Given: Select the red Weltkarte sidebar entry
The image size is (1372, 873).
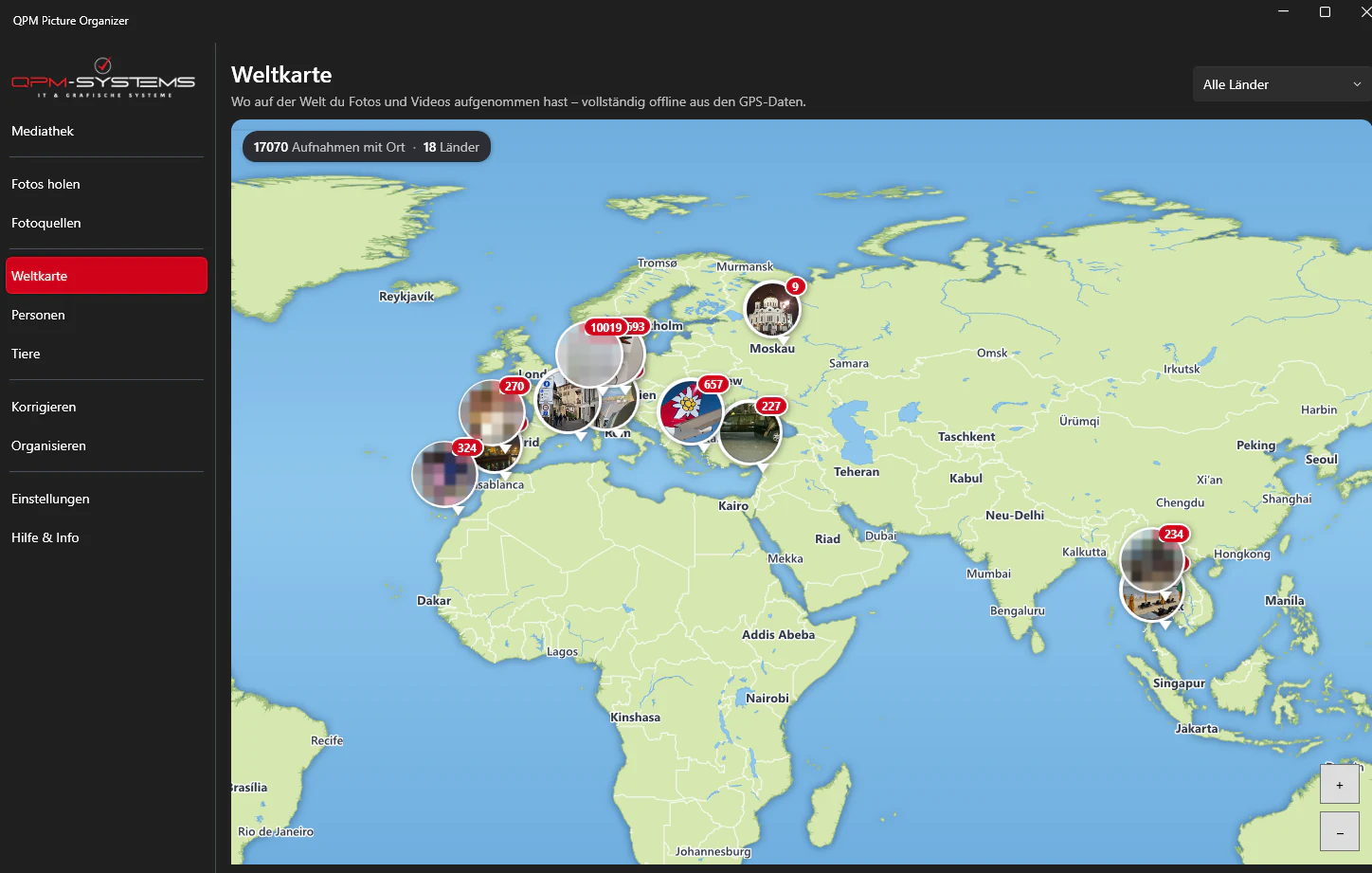Looking at the screenshot, I should 106,276.
